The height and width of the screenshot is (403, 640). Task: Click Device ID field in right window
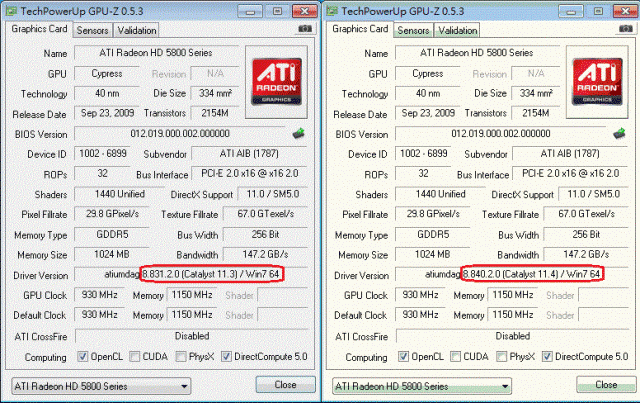[x=423, y=154]
